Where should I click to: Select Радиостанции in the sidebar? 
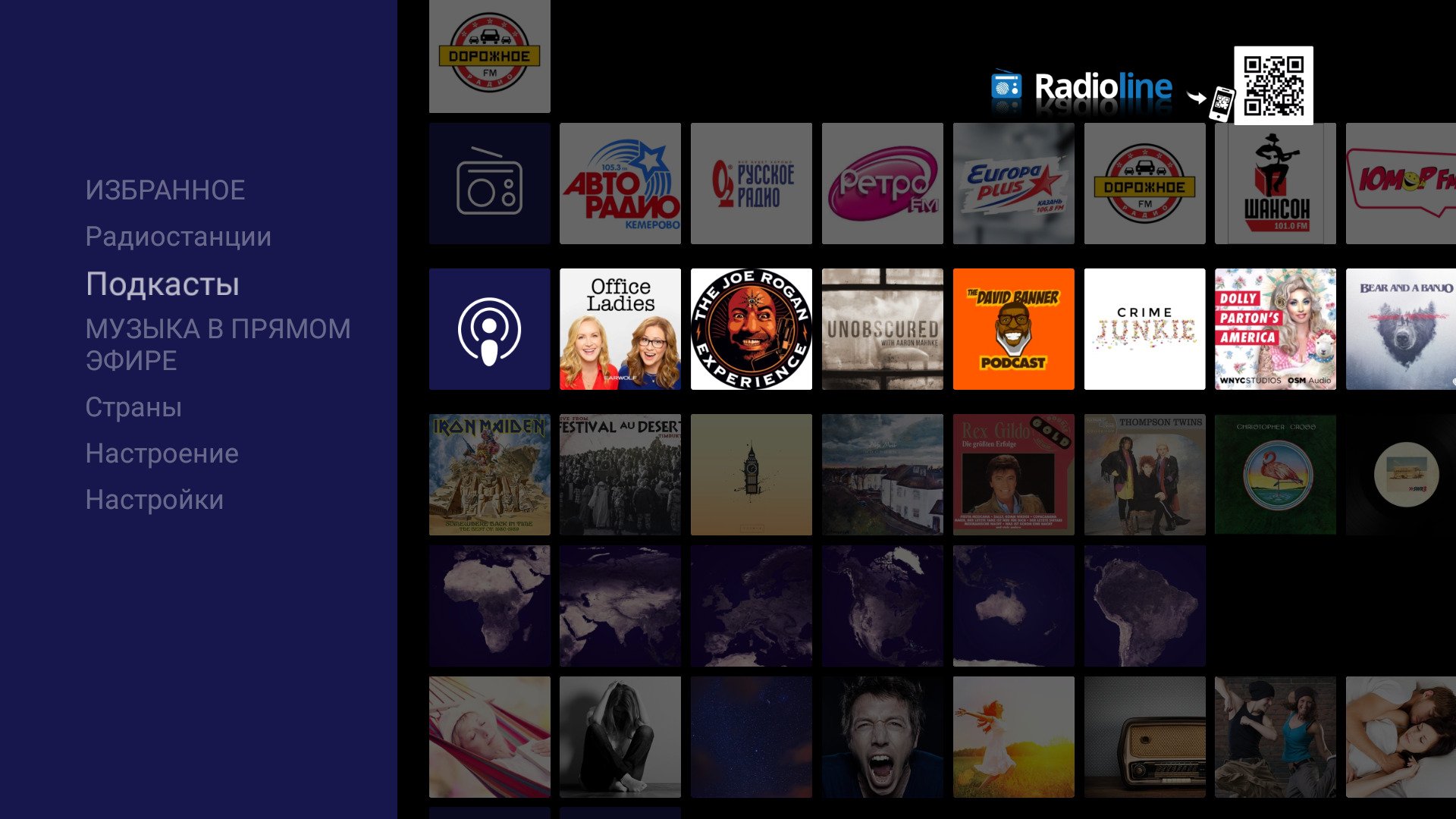(x=178, y=237)
